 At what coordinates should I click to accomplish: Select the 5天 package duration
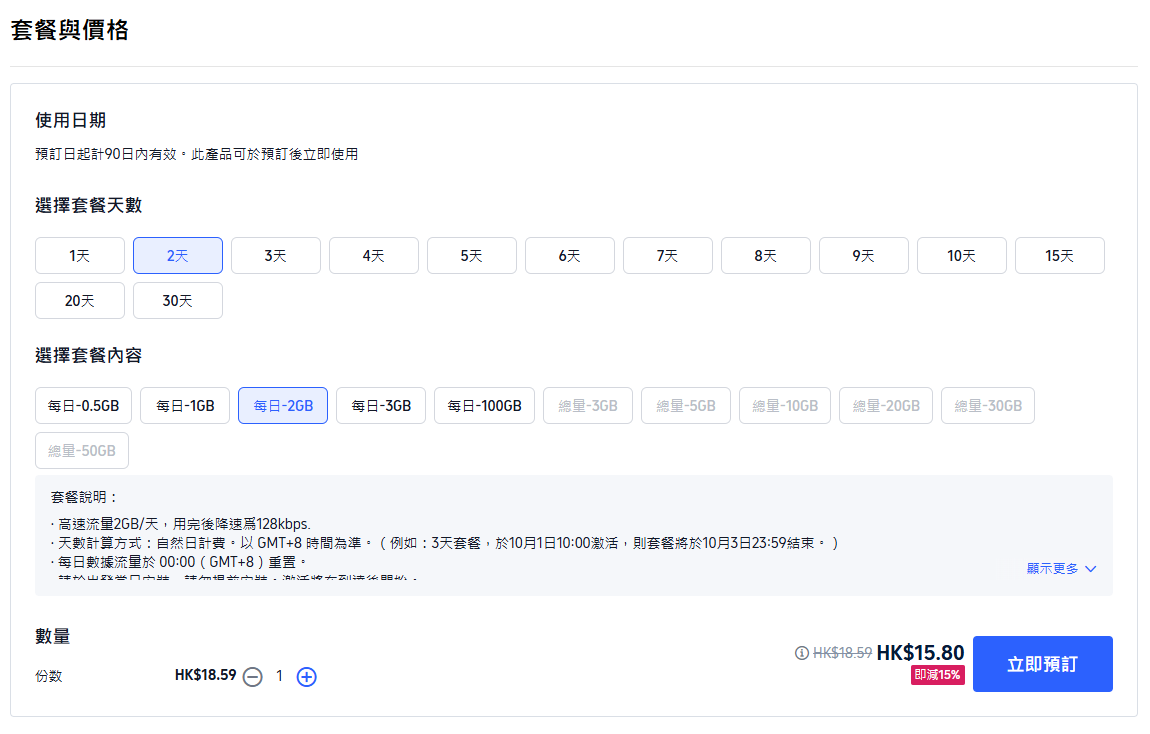472,256
